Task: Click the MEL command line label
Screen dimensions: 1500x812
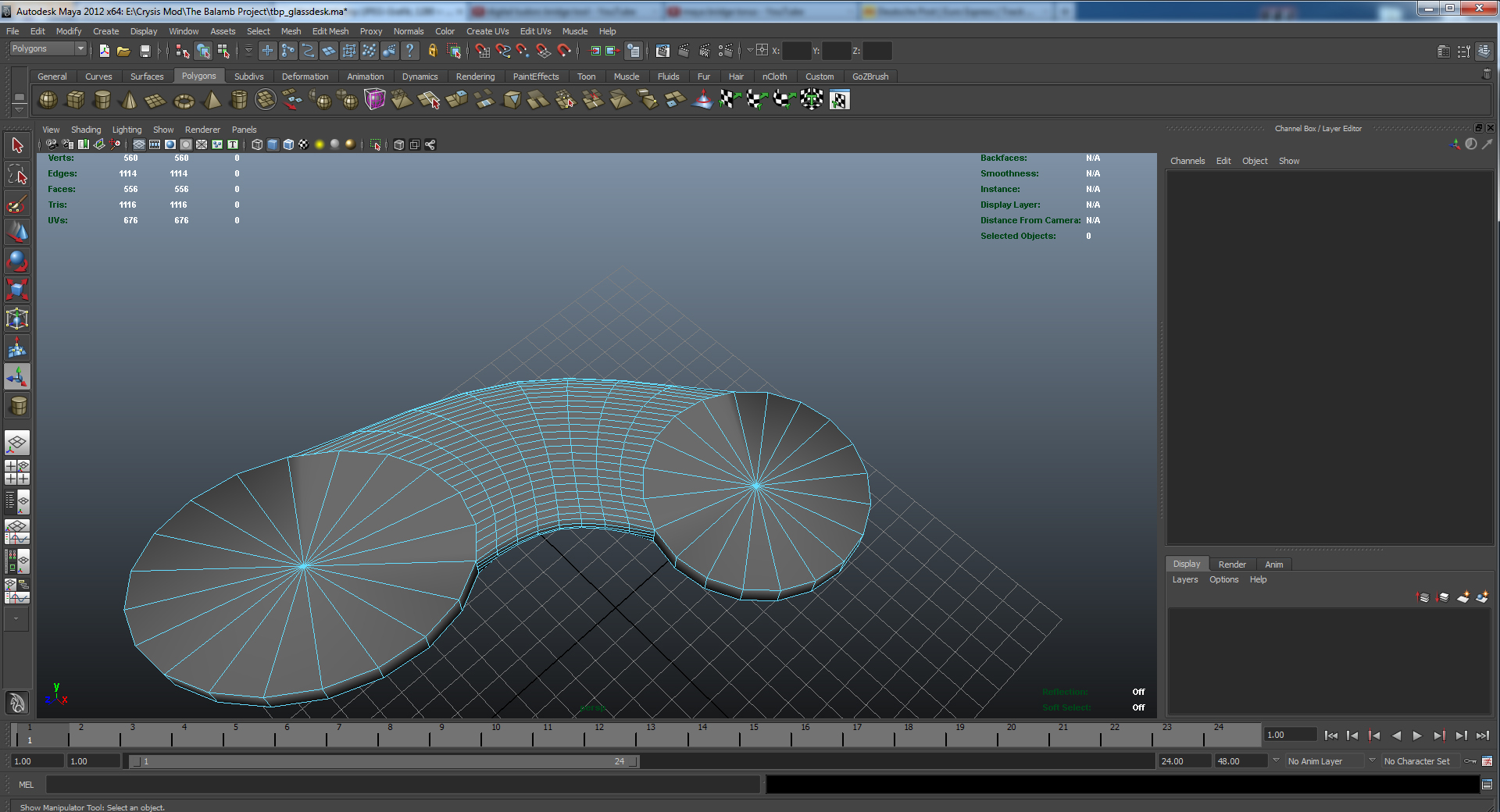Action: tap(27, 785)
